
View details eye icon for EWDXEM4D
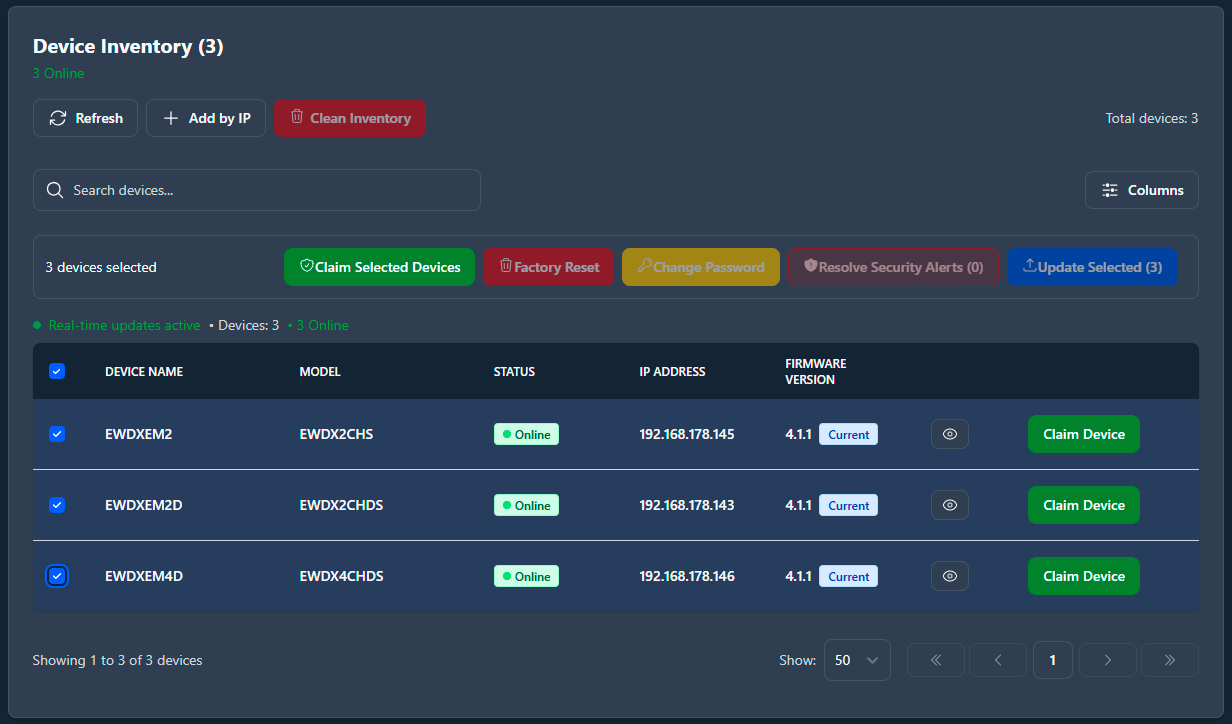(x=950, y=576)
